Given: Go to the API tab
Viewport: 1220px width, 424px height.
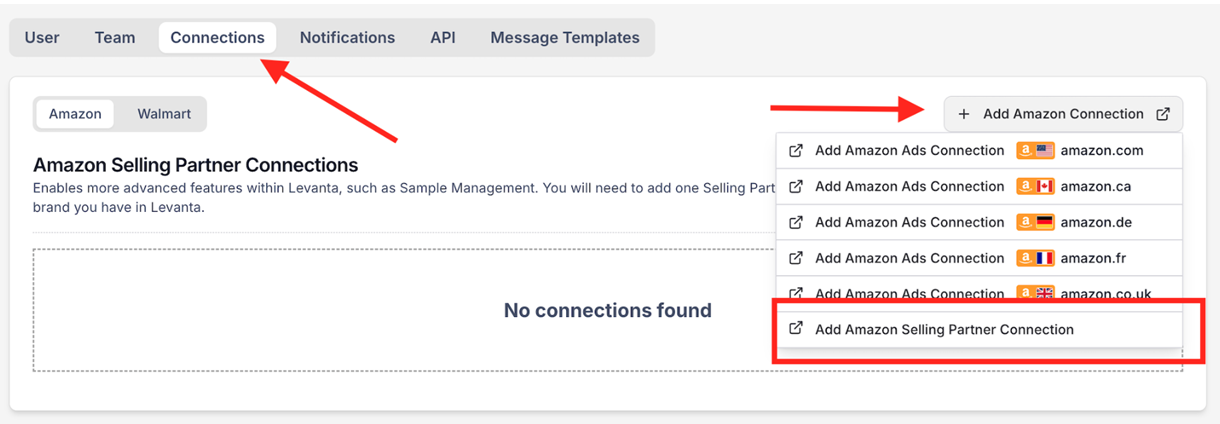Looking at the screenshot, I should coord(443,38).
